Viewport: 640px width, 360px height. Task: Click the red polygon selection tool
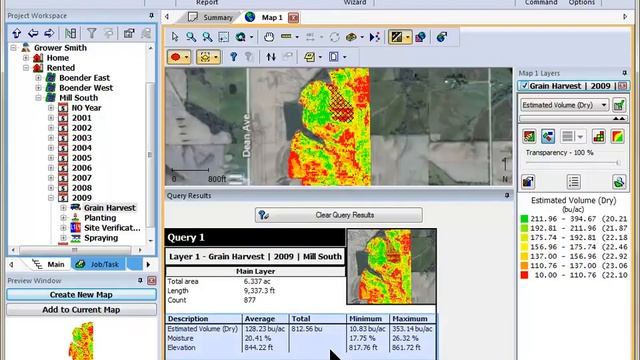pyautogui.click(x=176, y=57)
